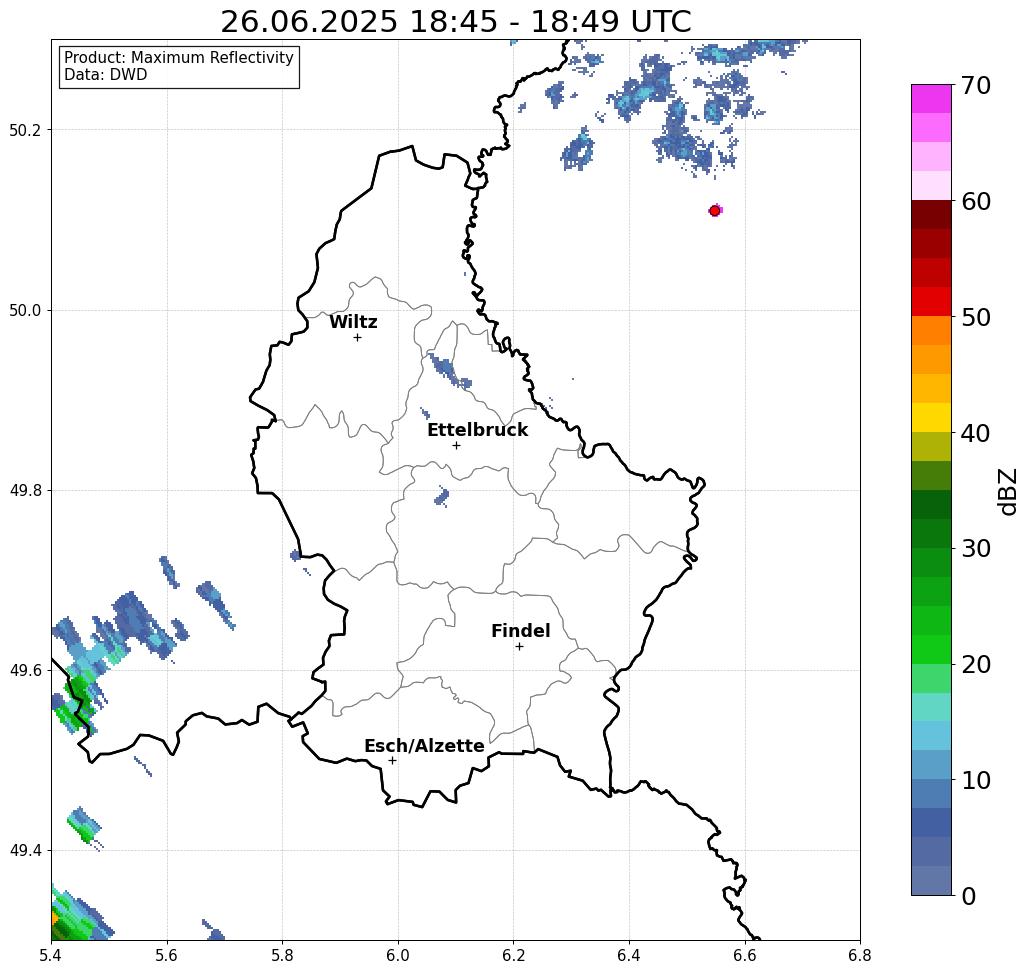This screenshot has width=1029, height=973.
Task: Click the dBZ colorbar axis label
Action: tap(1007, 491)
